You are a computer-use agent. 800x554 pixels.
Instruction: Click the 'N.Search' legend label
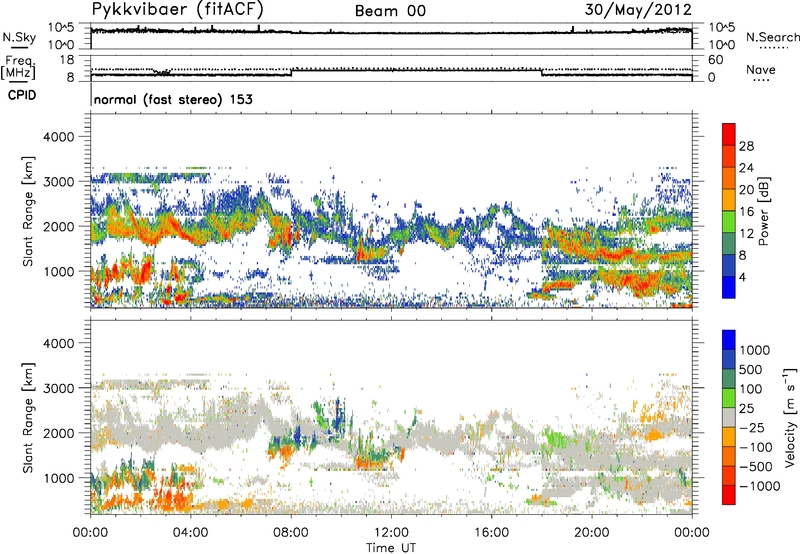click(772, 37)
